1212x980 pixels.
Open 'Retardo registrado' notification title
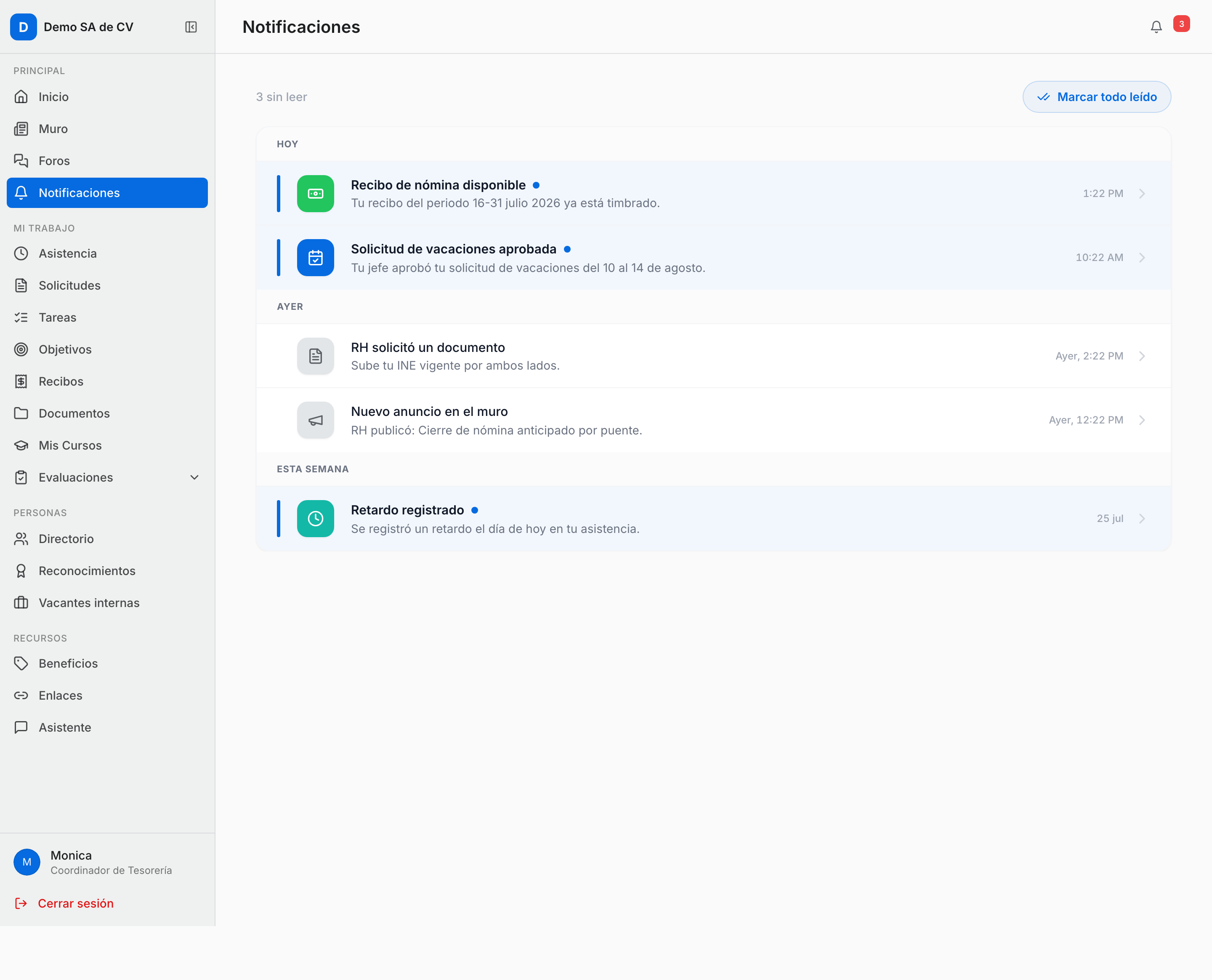(x=407, y=510)
